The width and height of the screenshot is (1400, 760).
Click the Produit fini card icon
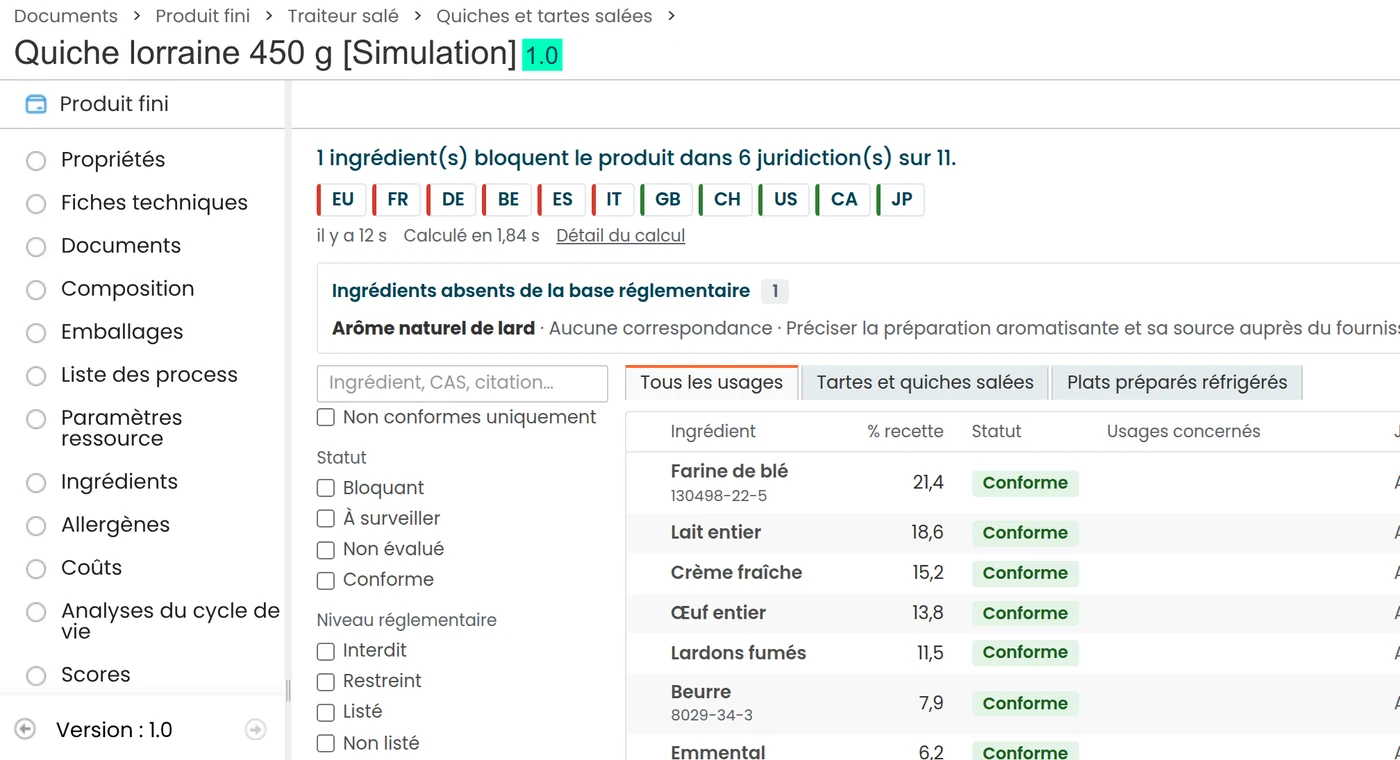pos(36,104)
